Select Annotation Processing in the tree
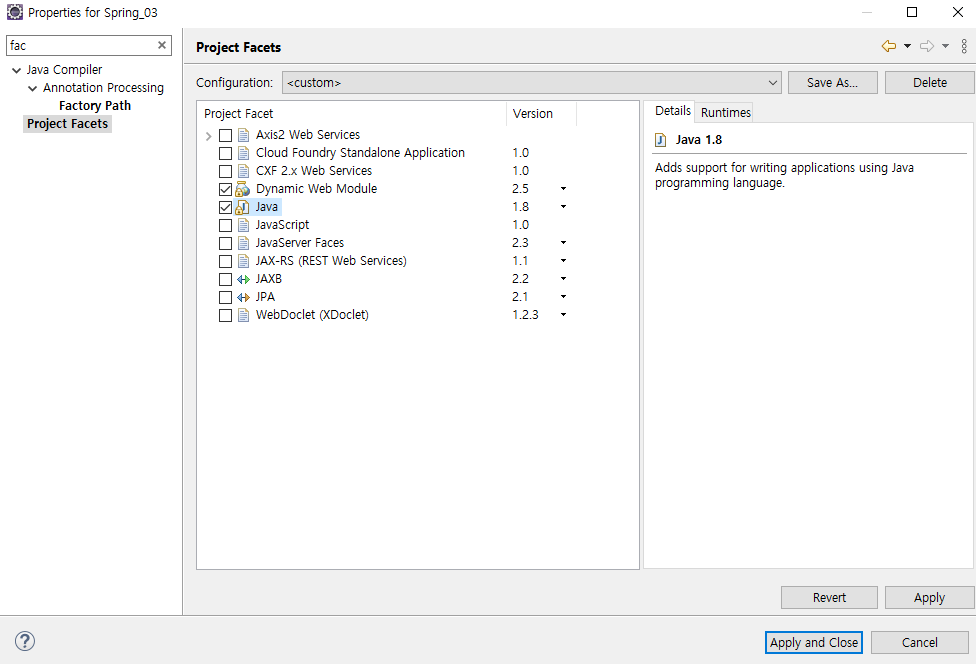The image size is (976, 664). pyautogui.click(x=103, y=88)
